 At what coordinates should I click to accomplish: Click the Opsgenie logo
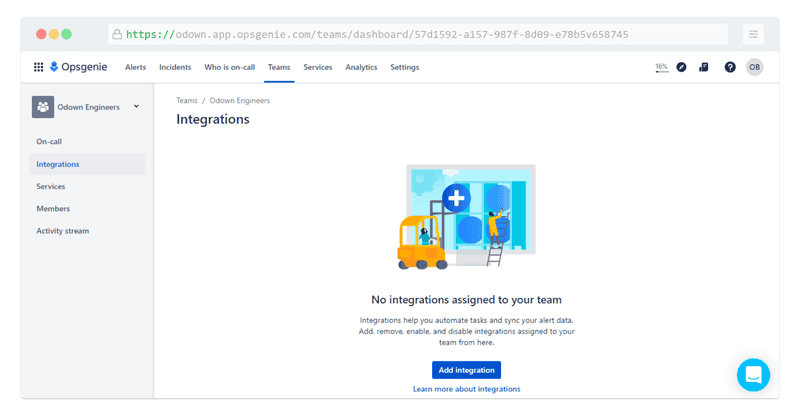pyautogui.click(x=80, y=67)
